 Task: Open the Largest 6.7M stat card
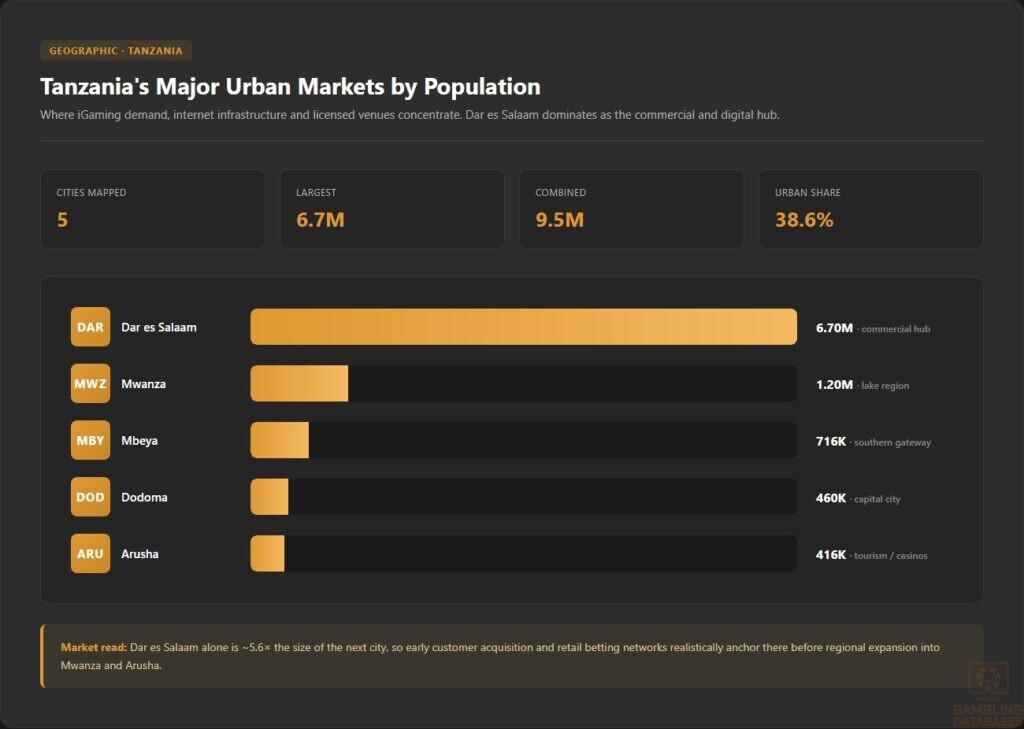click(x=392, y=209)
